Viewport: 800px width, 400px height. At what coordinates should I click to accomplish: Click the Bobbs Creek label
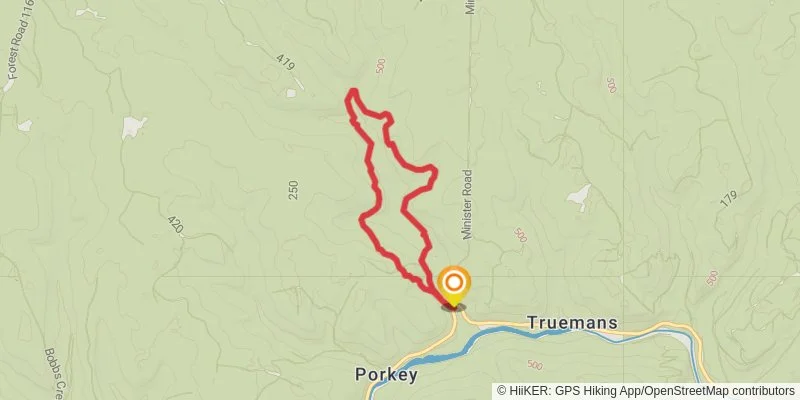(x=54, y=374)
